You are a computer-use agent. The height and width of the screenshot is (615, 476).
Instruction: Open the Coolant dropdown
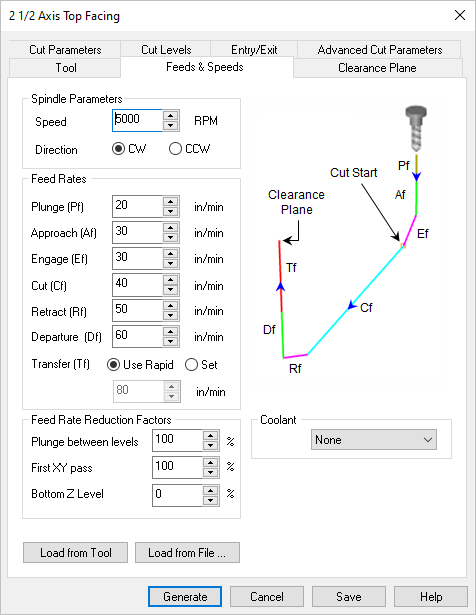(x=374, y=439)
